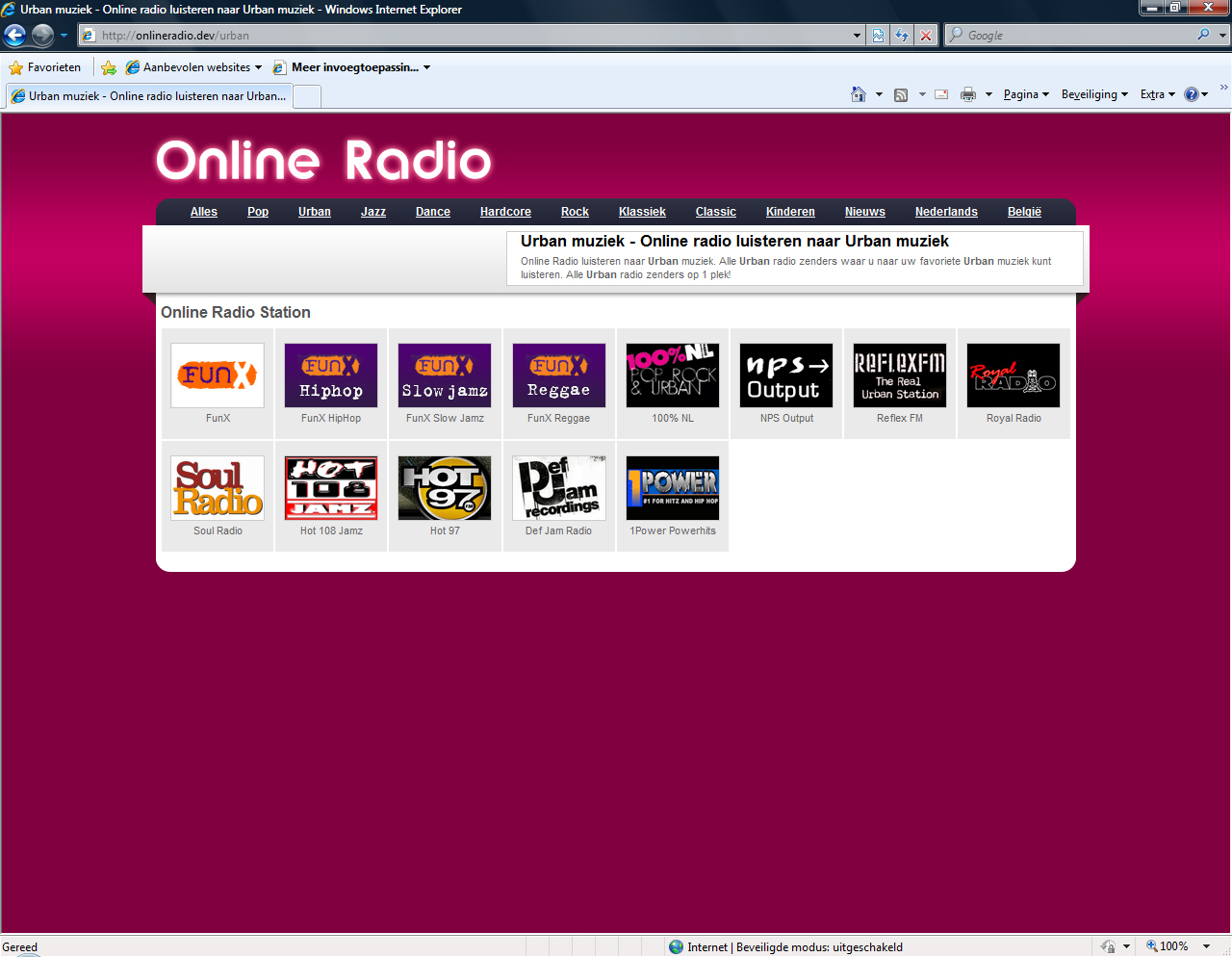Expand the address bar history dropdown
Image resolution: width=1232 pixels, height=957 pixels.
click(x=858, y=36)
